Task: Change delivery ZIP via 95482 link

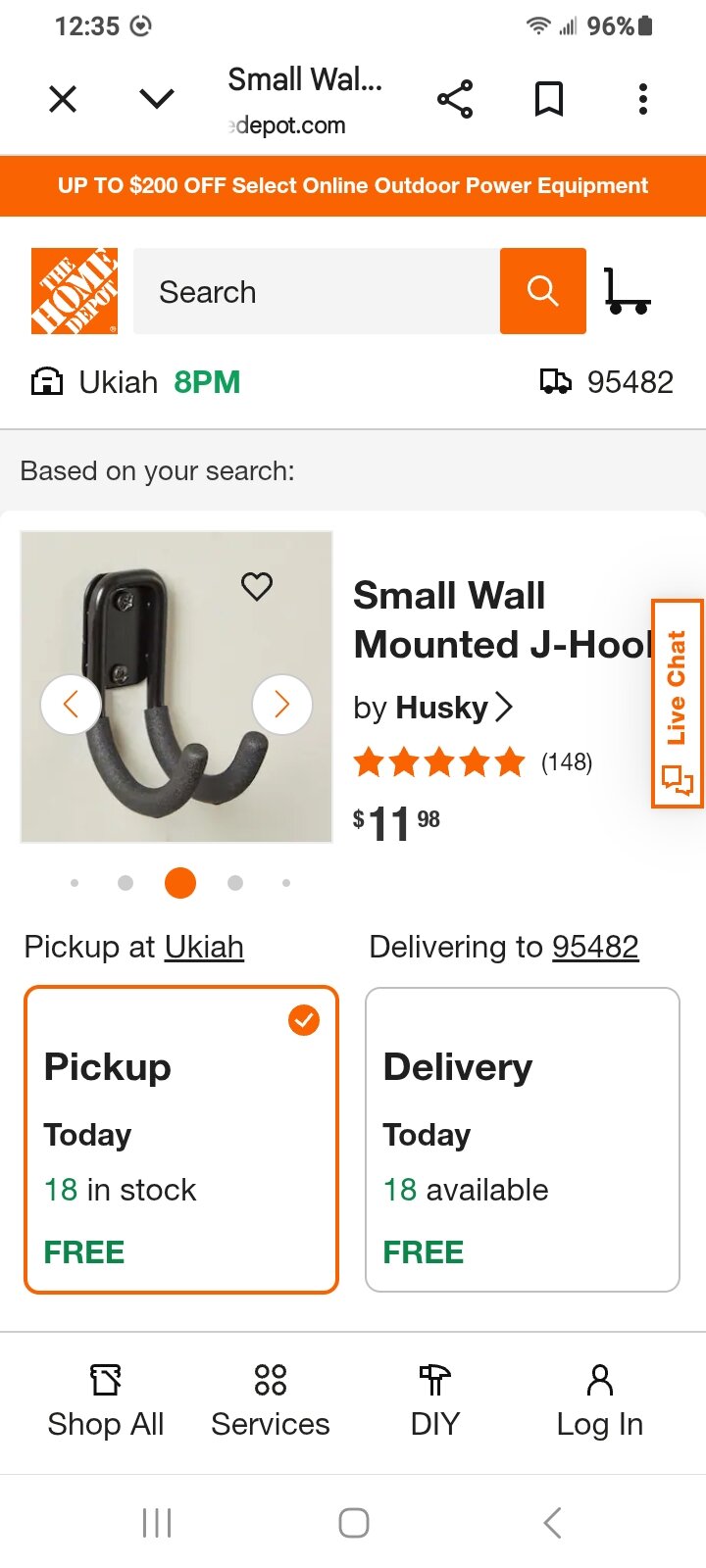Action: point(595,947)
